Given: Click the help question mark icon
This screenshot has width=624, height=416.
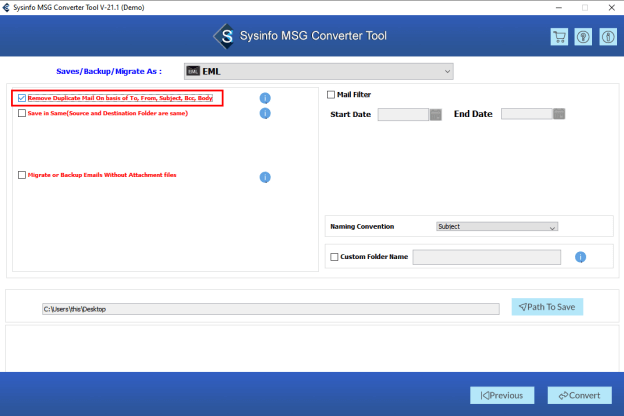Looking at the screenshot, I should 583,37.
